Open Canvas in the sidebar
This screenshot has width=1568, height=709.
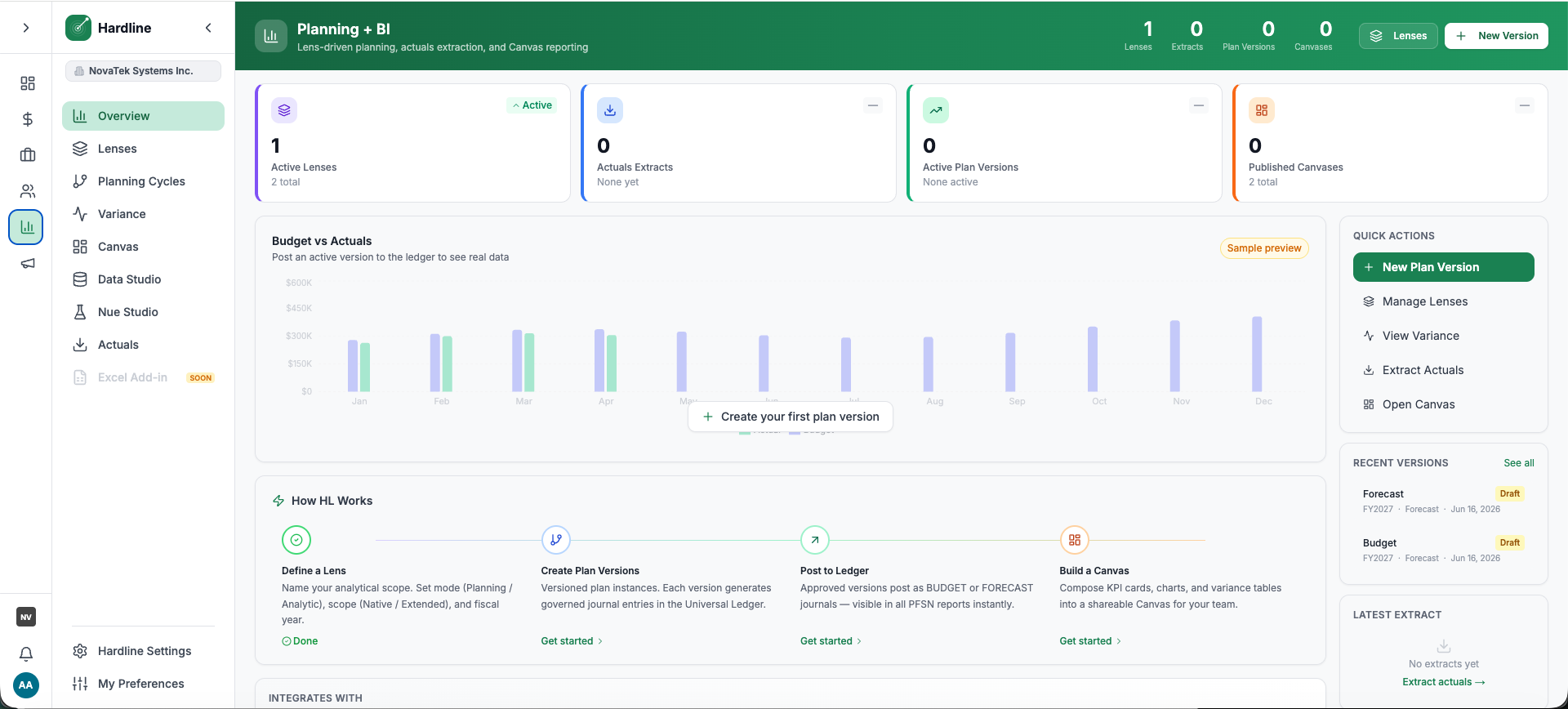143,247
